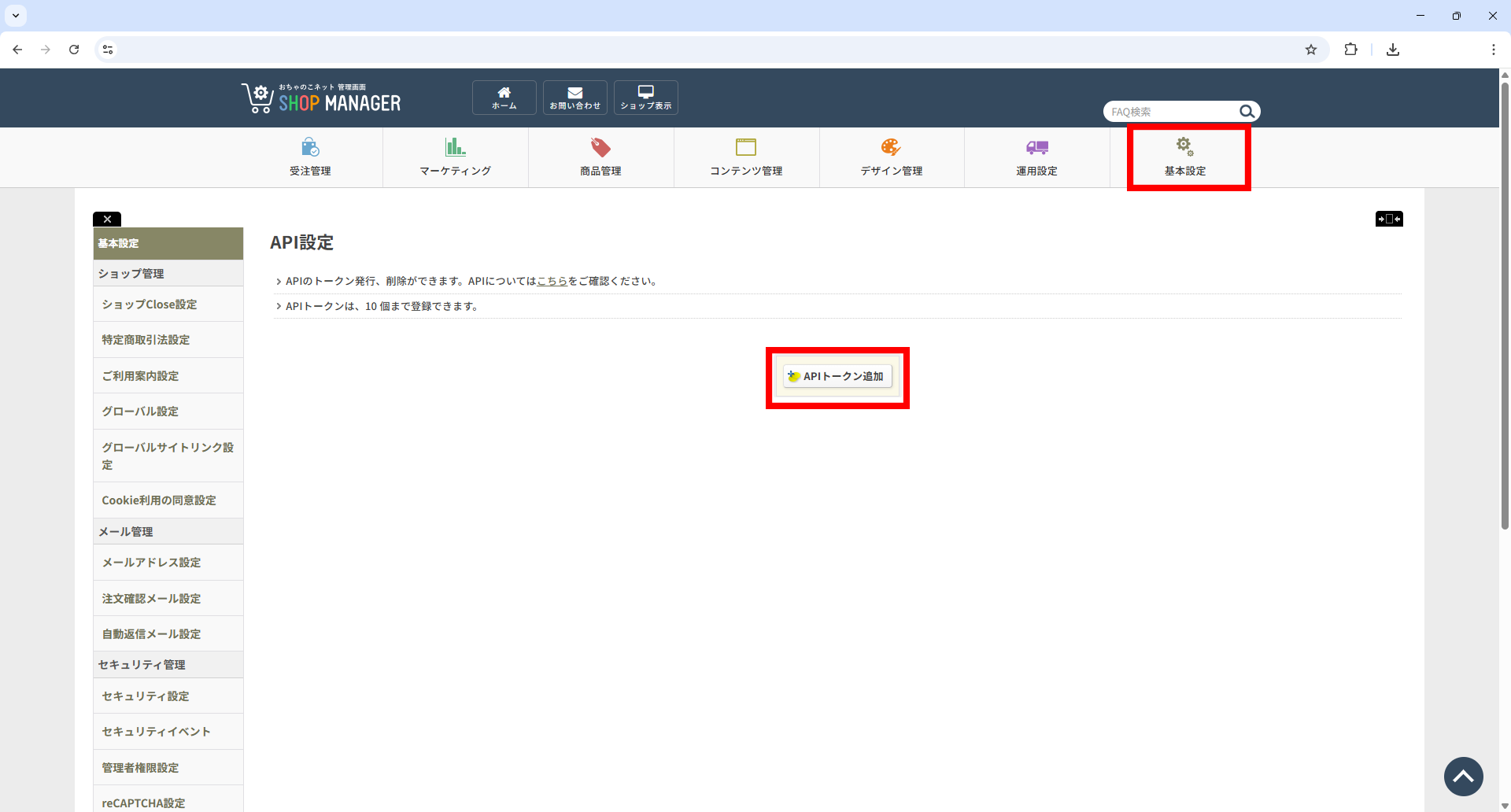Select セキュリティ設定 in the sidebar
This screenshot has height=812, width=1511.
146,696
